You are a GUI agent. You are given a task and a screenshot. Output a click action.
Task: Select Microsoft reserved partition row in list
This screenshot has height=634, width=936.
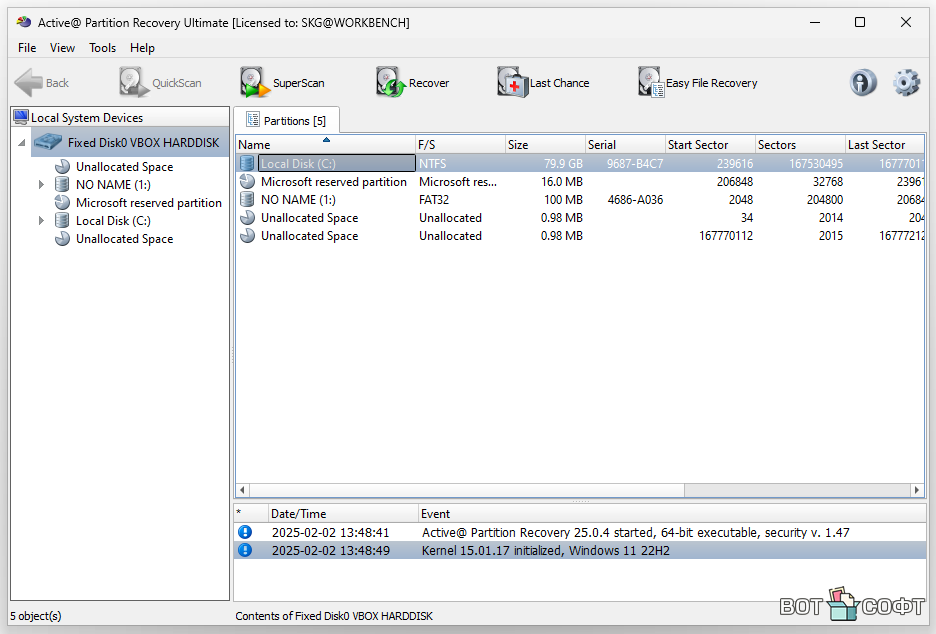click(580, 181)
